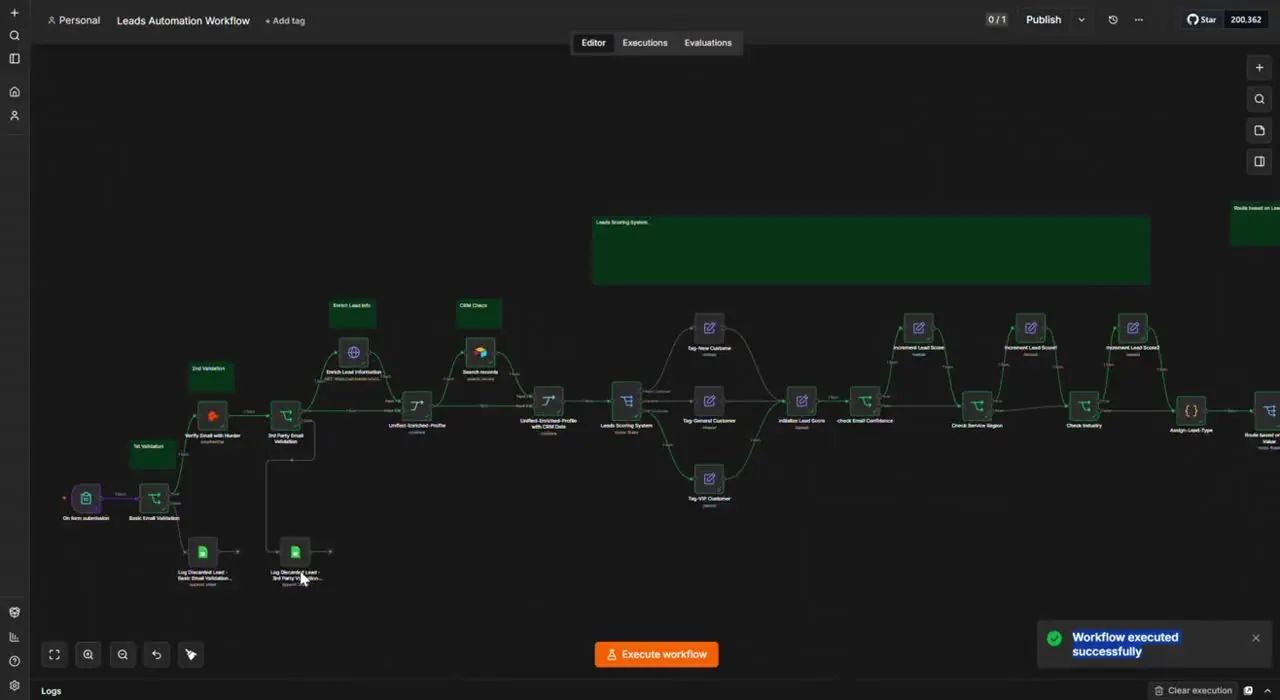Zoom out of the workflow canvas
The image size is (1280, 700).
pyautogui.click(x=122, y=655)
